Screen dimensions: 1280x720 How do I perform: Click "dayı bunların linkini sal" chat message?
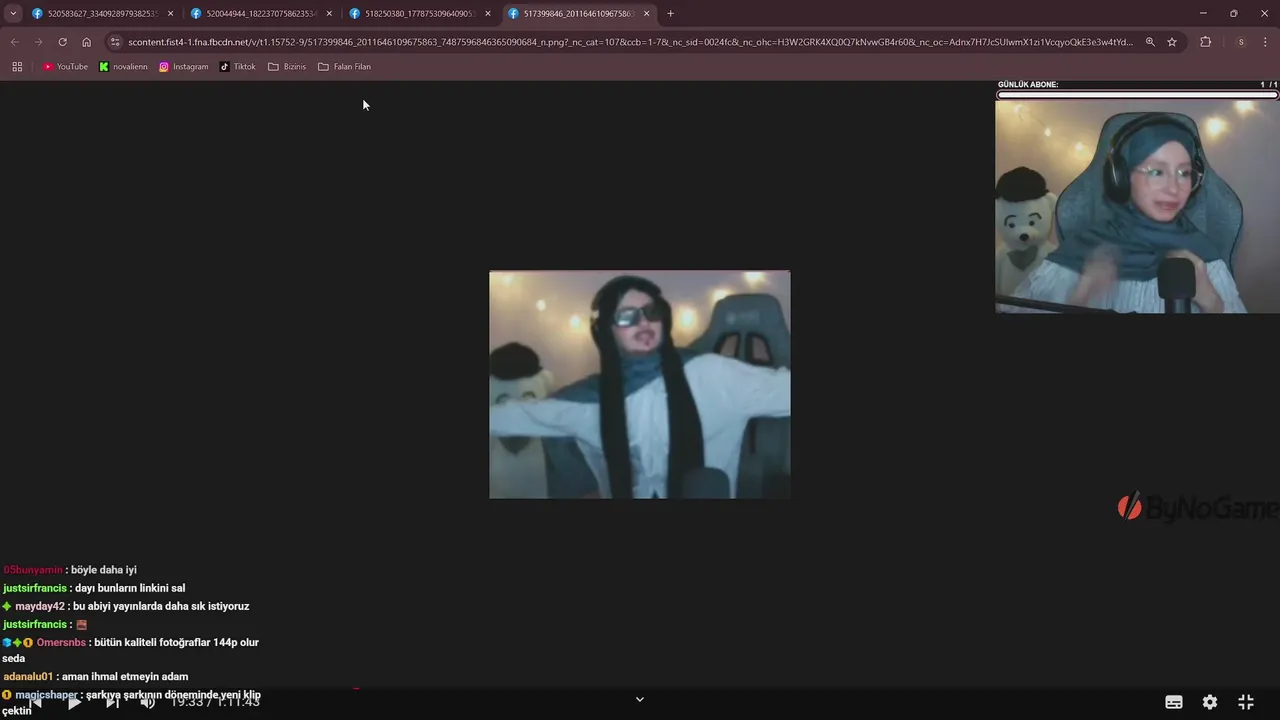(130, 588)
